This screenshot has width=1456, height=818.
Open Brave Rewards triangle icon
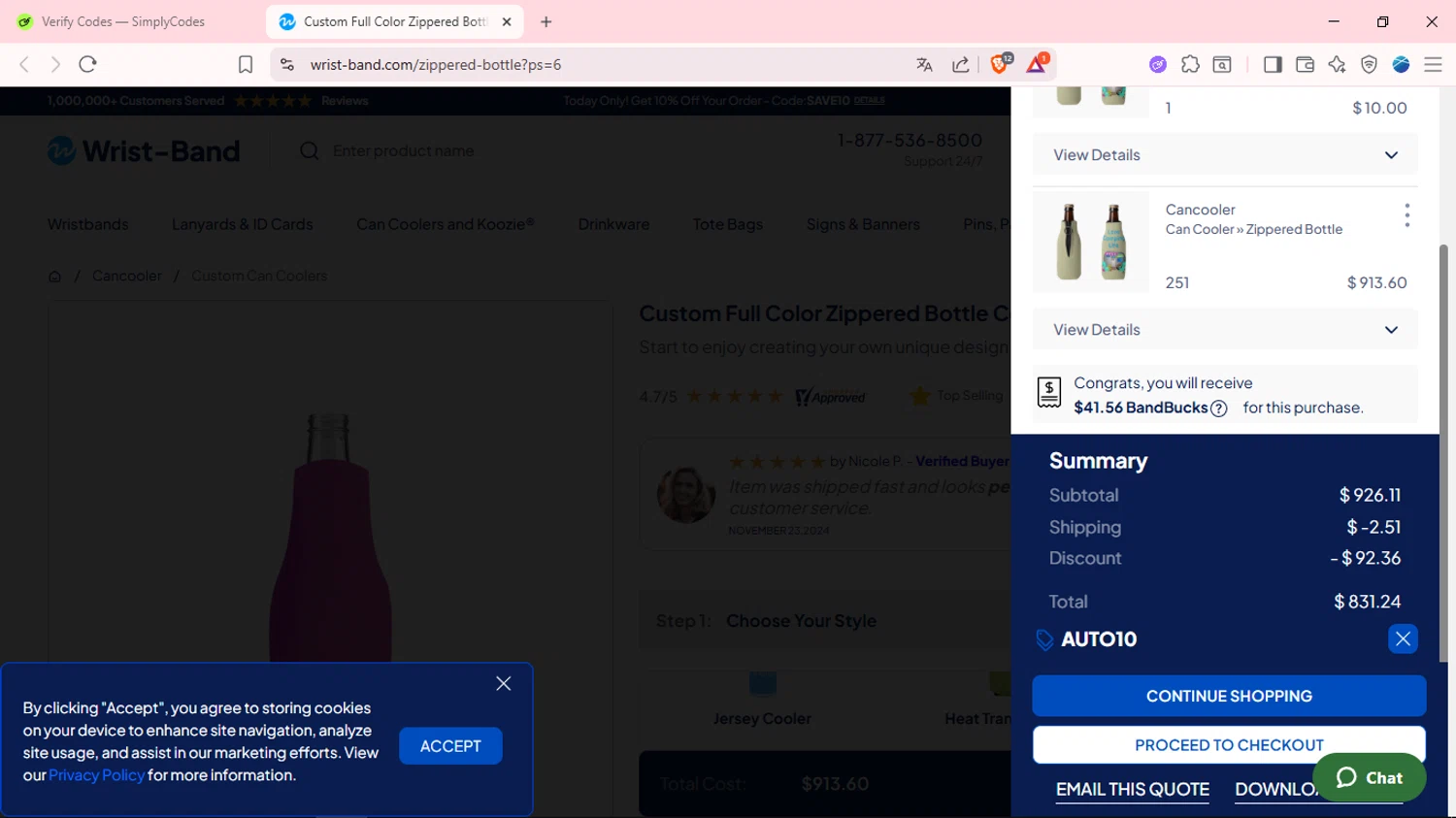point(1037,63)
